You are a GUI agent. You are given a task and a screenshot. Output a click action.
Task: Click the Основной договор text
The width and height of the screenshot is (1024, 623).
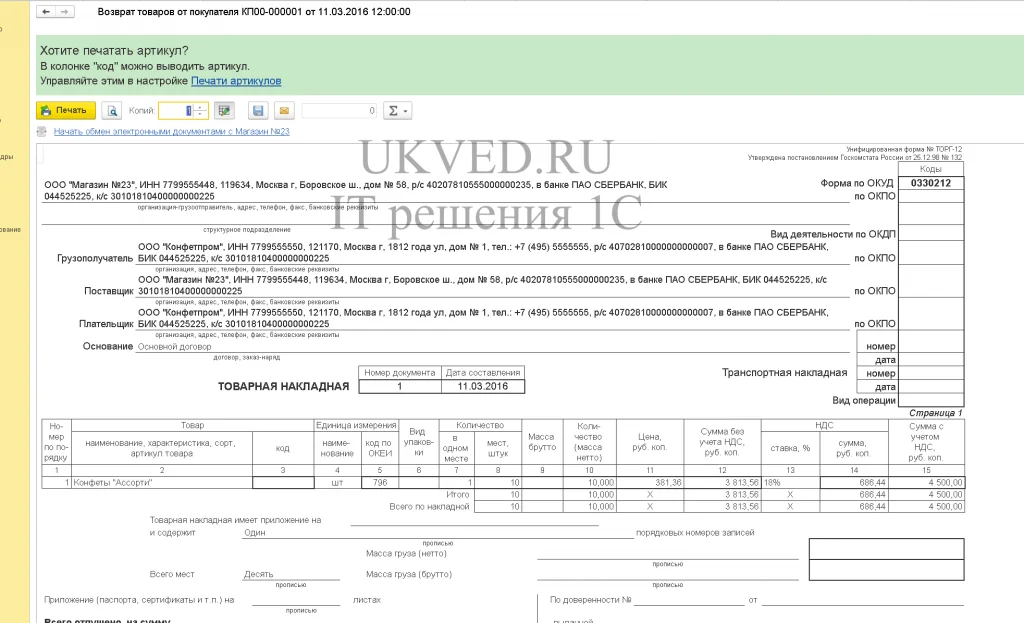pyautogui.click(x=174, y=347)
